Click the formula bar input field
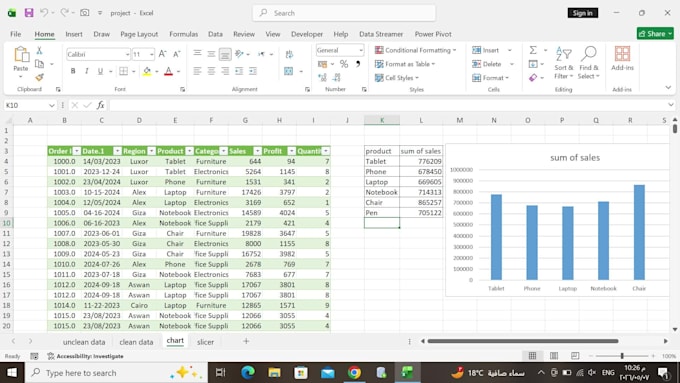This screenshot has width=680, height=383. pyautogui.click(x=389, y=105)
